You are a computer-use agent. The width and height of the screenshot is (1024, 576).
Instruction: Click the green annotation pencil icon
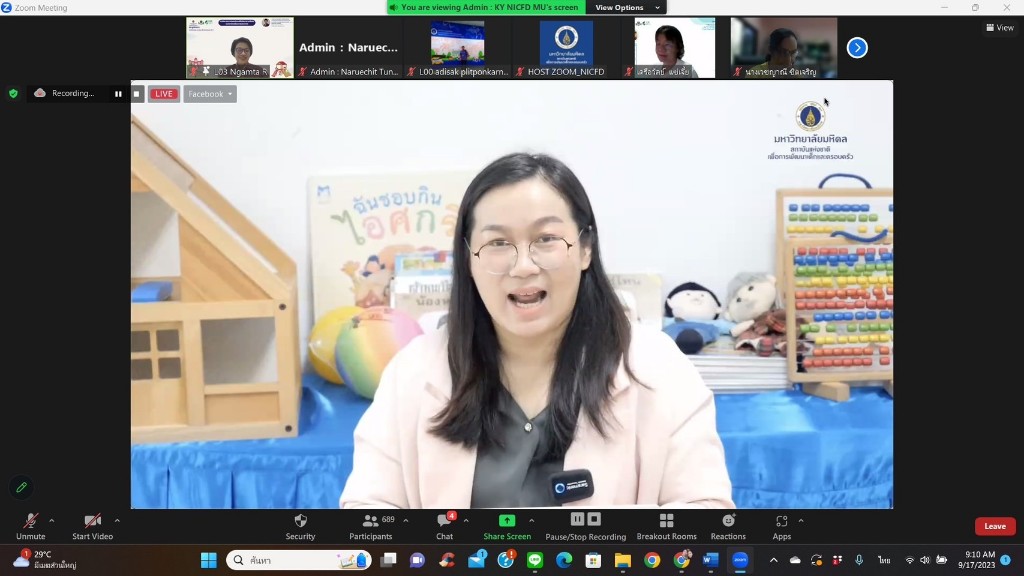point(22,487)
